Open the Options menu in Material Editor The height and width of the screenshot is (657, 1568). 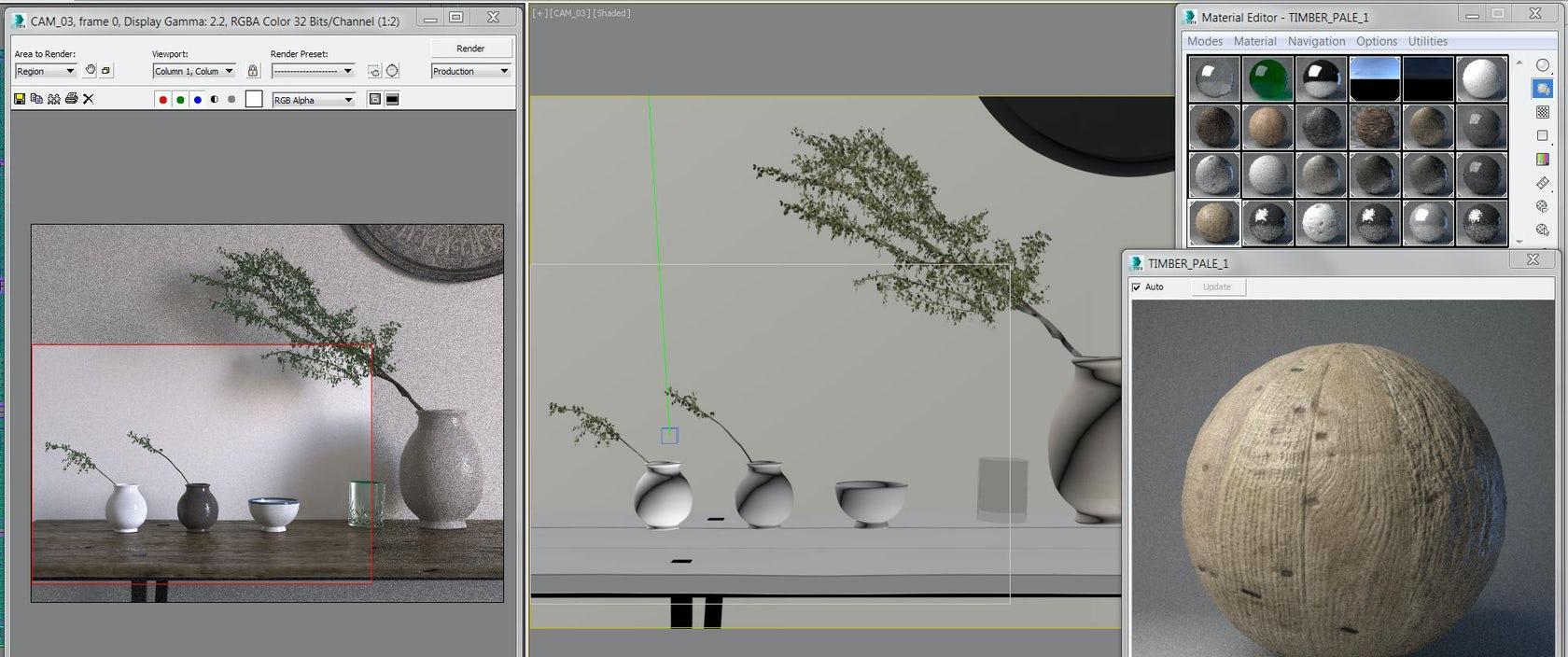click(1377, 41)
